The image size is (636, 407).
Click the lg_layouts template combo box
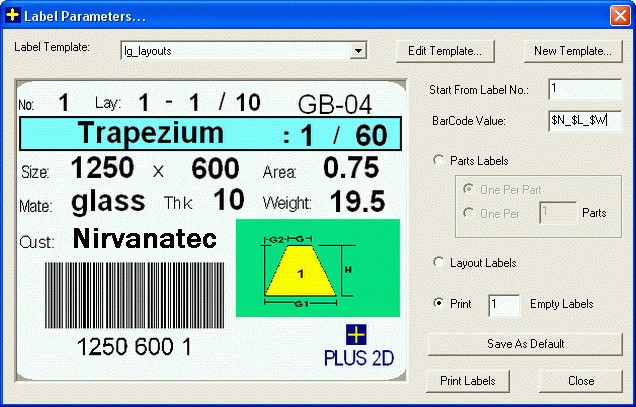coord(243,51)
